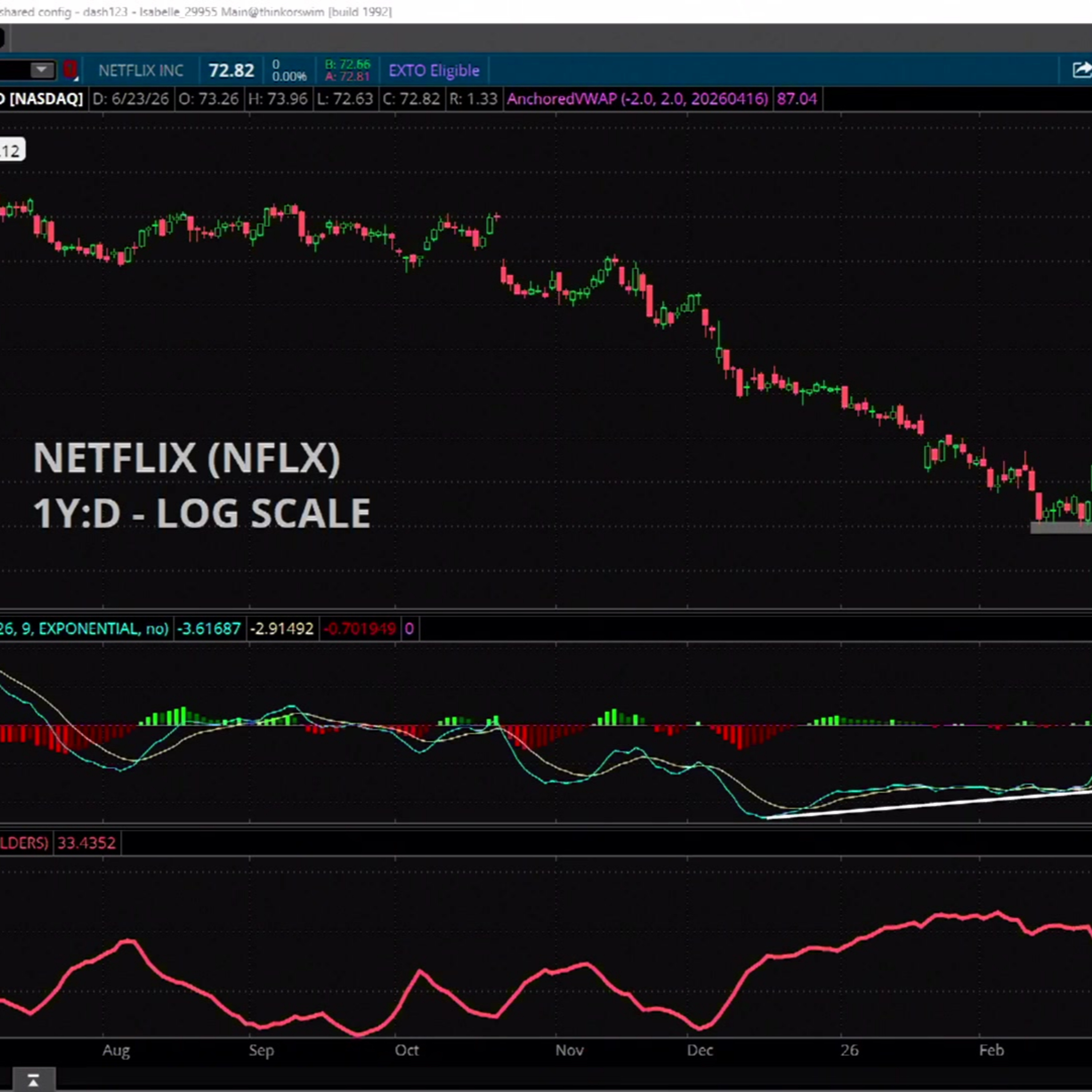The width and height of the screenshot is (1092, 1092).
Task: Click the MACD value -3.61687
Action: [209, 629]
